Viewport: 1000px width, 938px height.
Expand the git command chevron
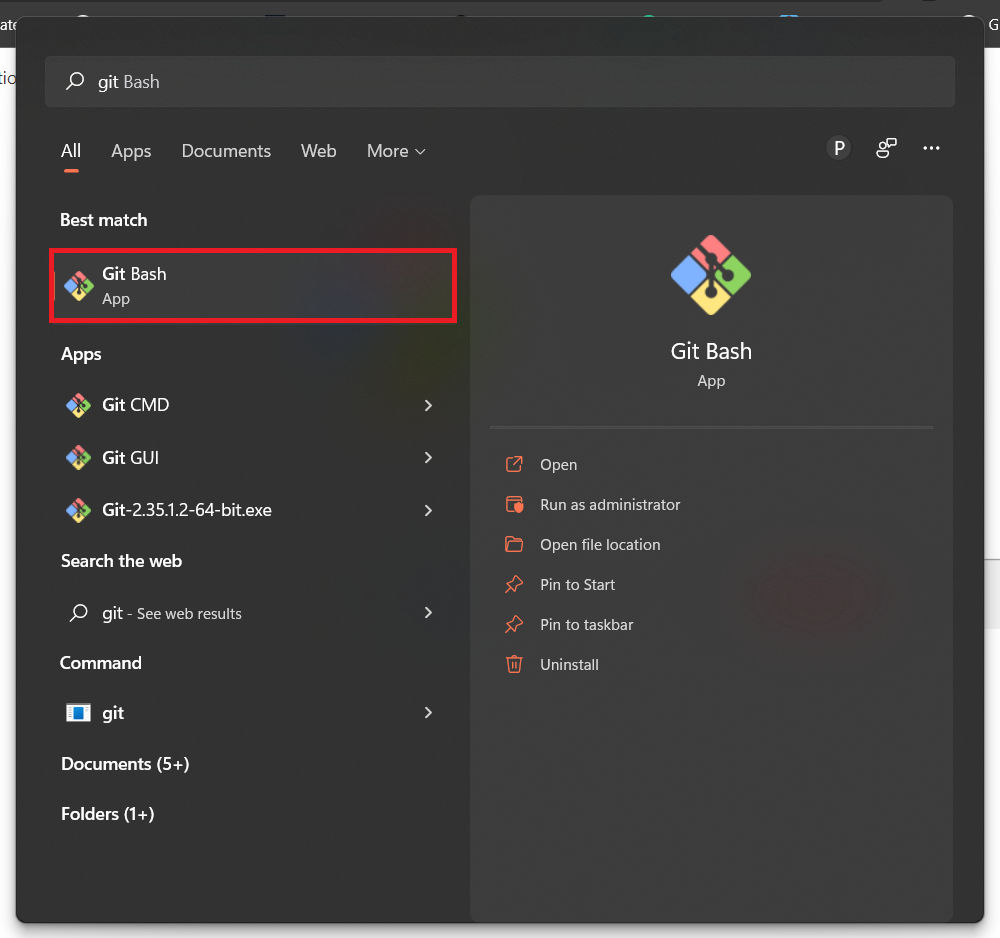(x=428, y=712)
